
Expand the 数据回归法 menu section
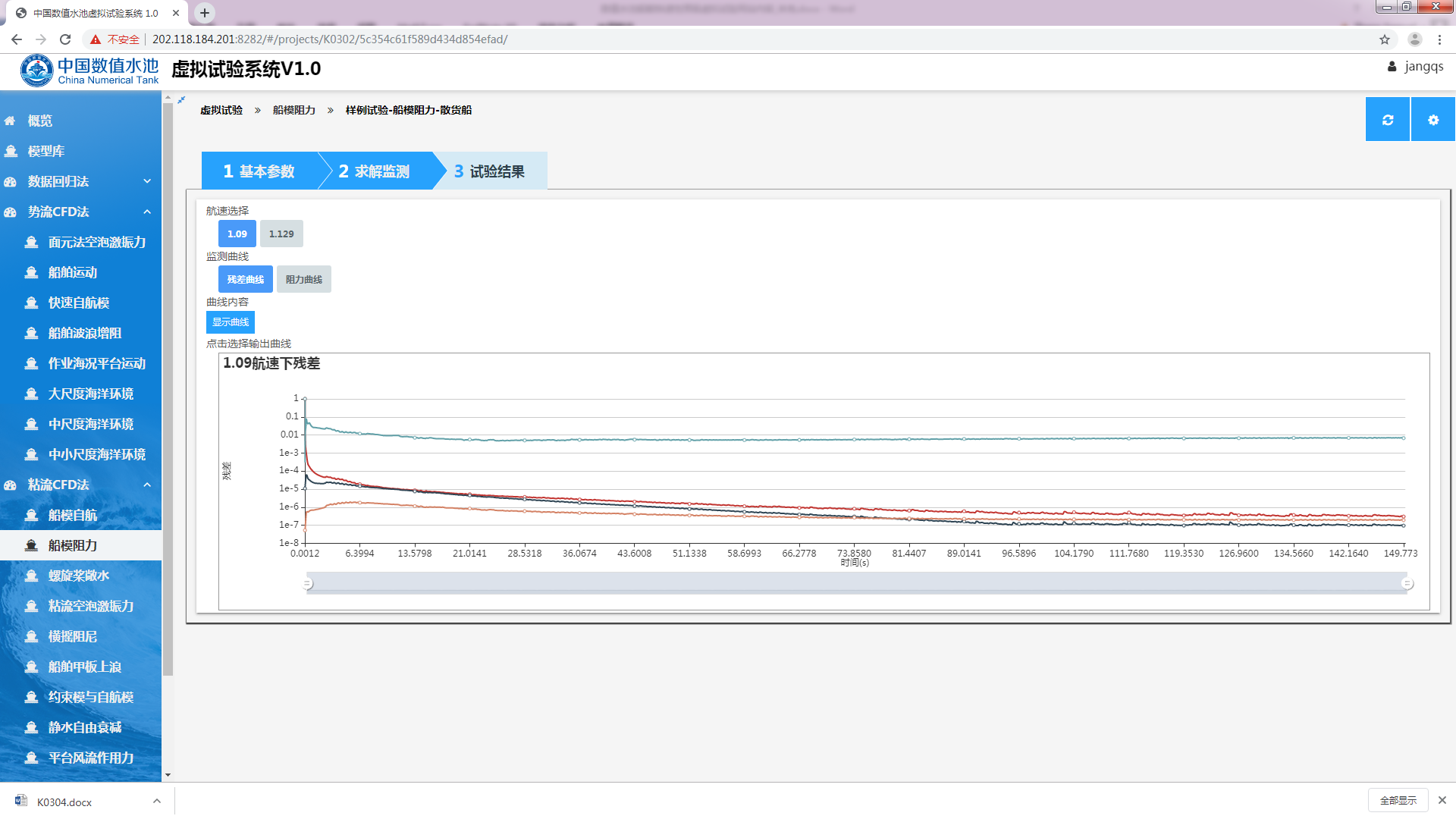tap(147, 182)
